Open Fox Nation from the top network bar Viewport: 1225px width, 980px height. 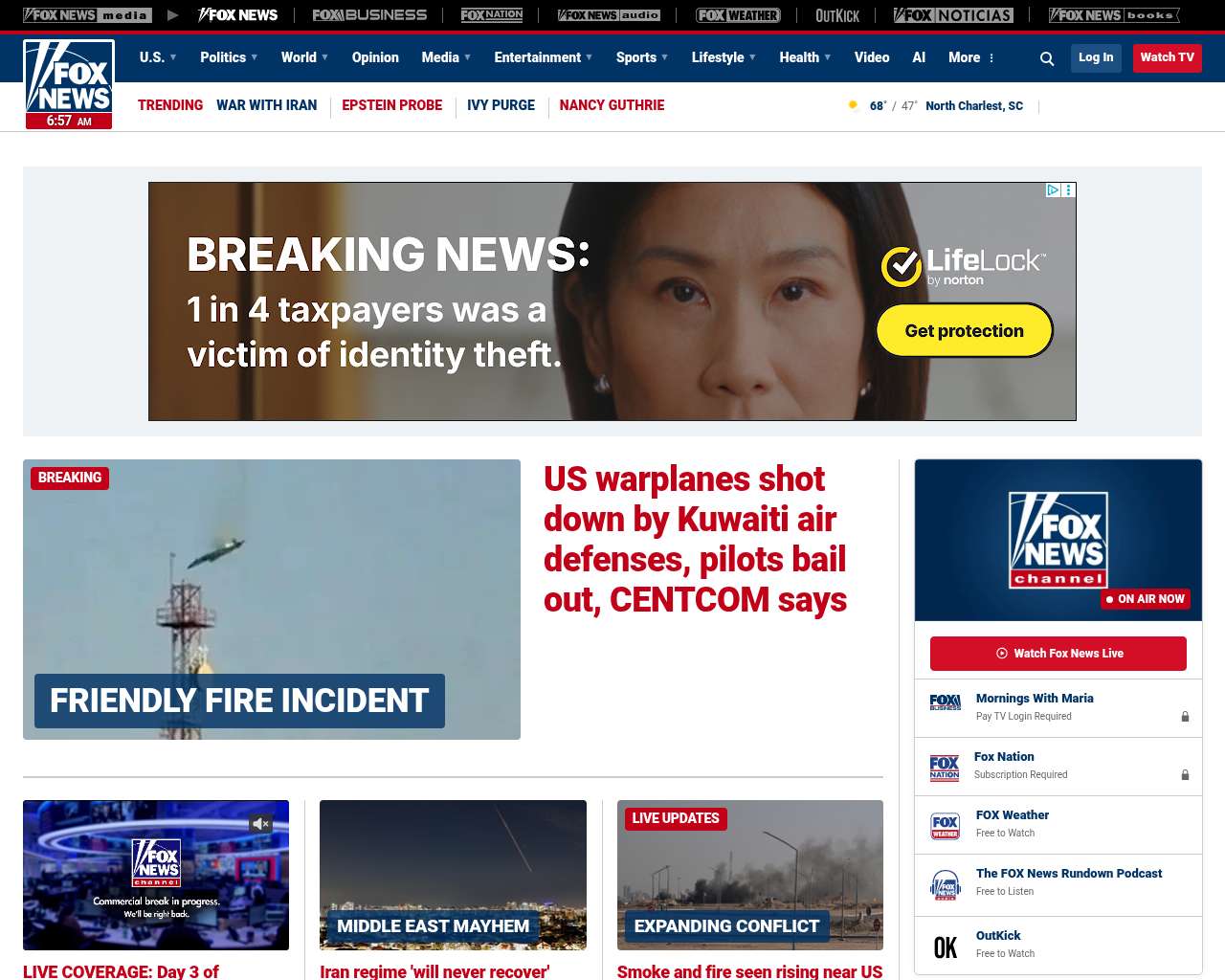pos(492,15)
